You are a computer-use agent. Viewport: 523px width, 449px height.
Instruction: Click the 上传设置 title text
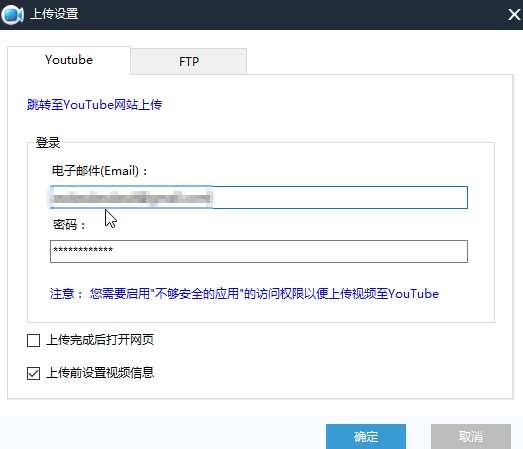(x=54, y=14)
